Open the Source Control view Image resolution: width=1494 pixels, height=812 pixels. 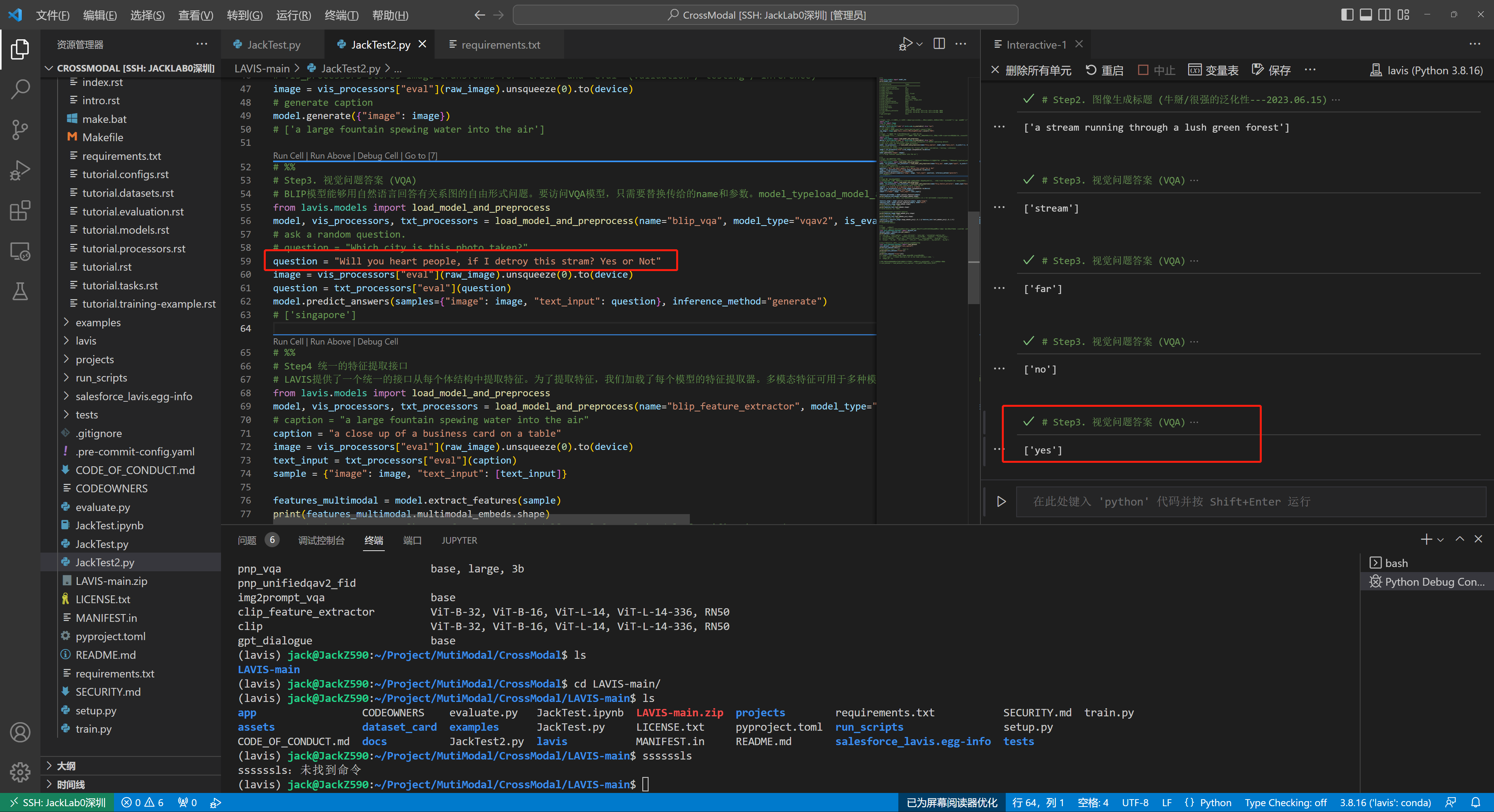(x=20, y=129)
